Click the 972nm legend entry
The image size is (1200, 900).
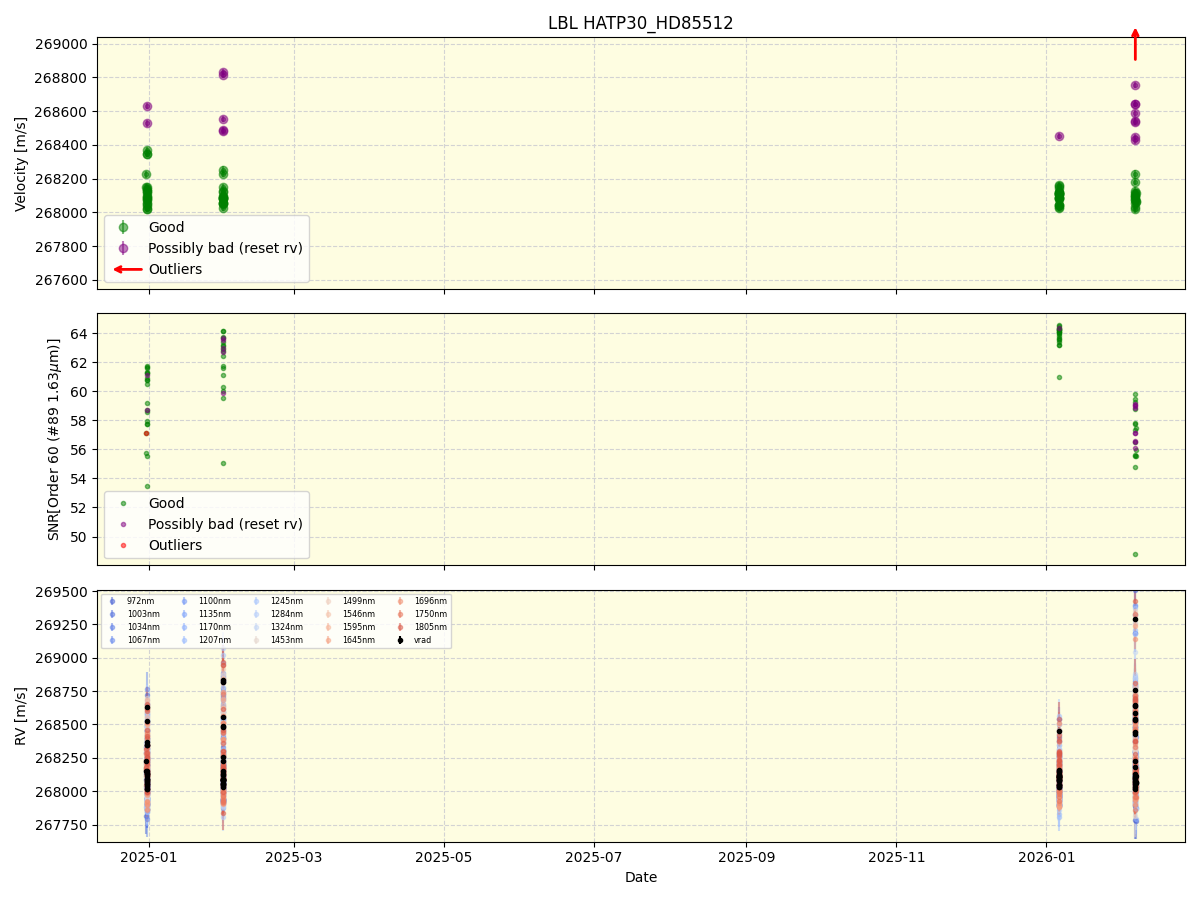[x=132, y=601]
